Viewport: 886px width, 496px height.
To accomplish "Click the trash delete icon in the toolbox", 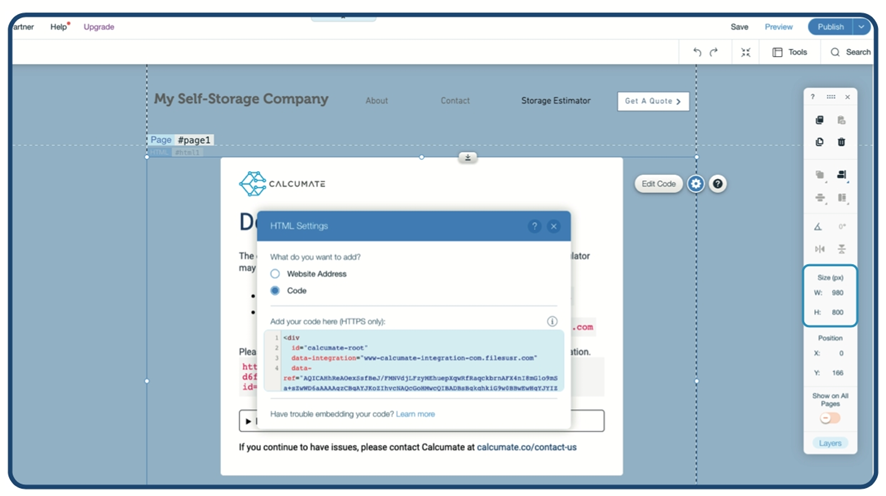I will pyautogui.click(x=841, y=142).
